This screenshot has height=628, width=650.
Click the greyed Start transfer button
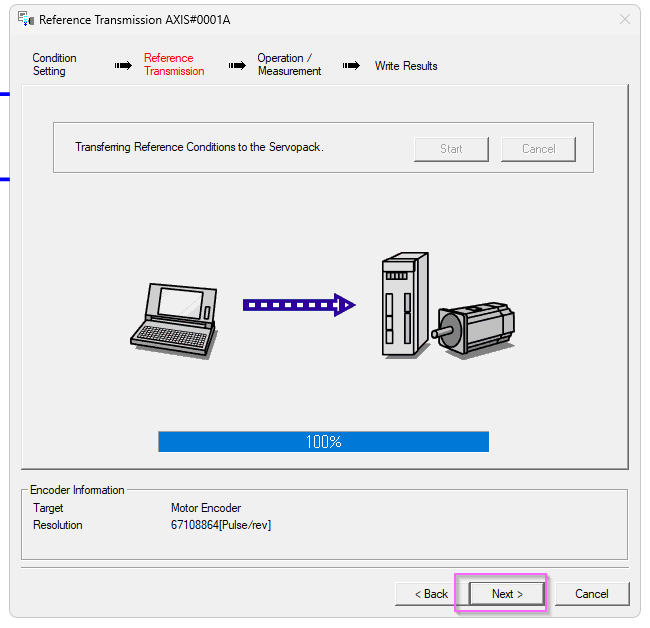451,149
